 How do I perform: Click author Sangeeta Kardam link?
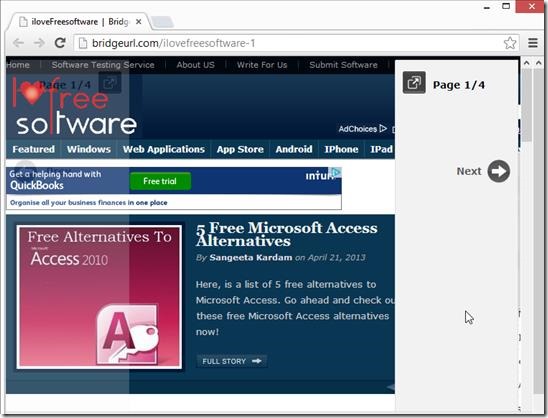[x=251, y=258]
